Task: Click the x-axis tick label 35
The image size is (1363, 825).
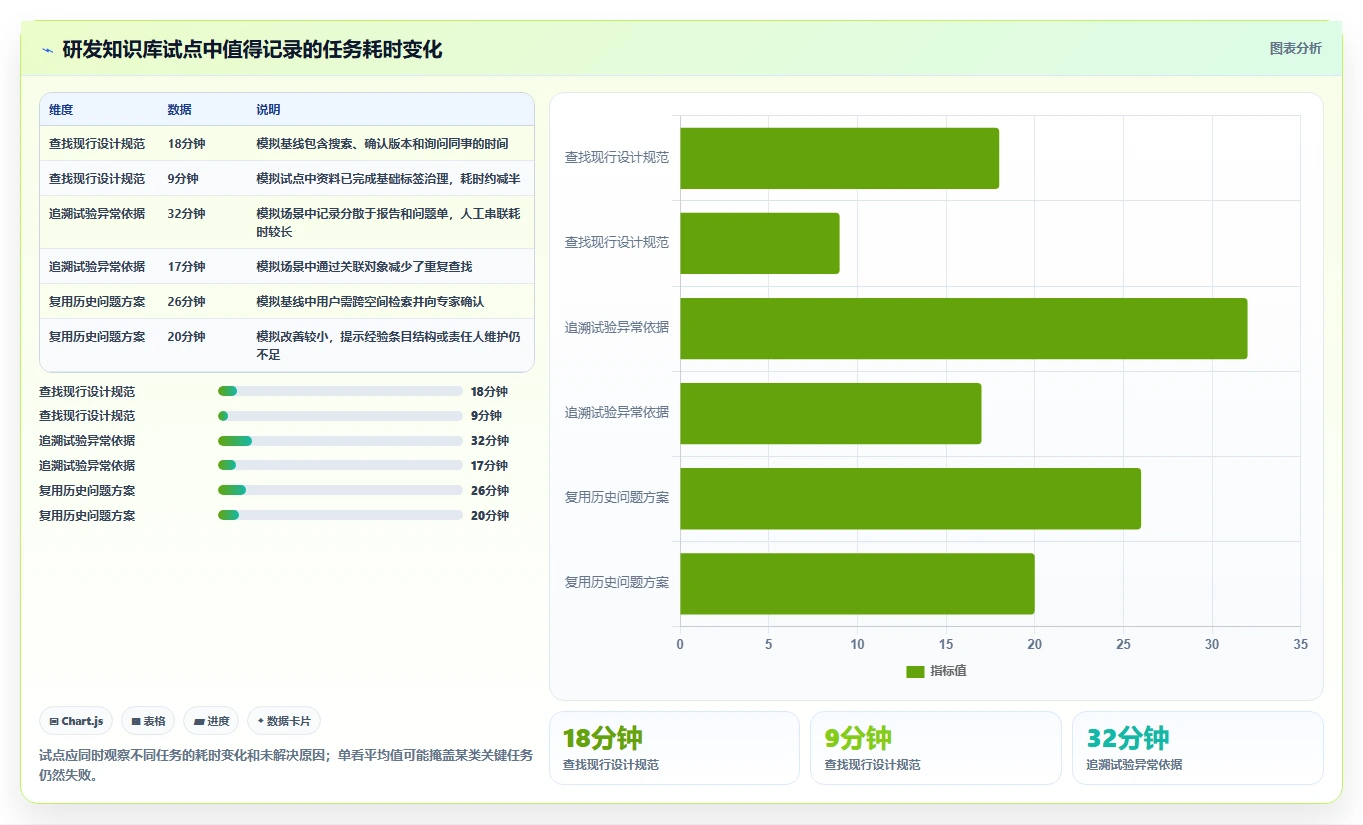Action: pos(1300,645)
